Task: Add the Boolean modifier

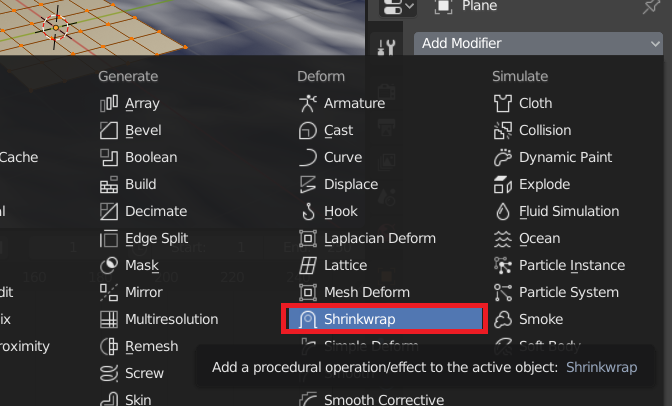Action: click(x=138, y=157)
